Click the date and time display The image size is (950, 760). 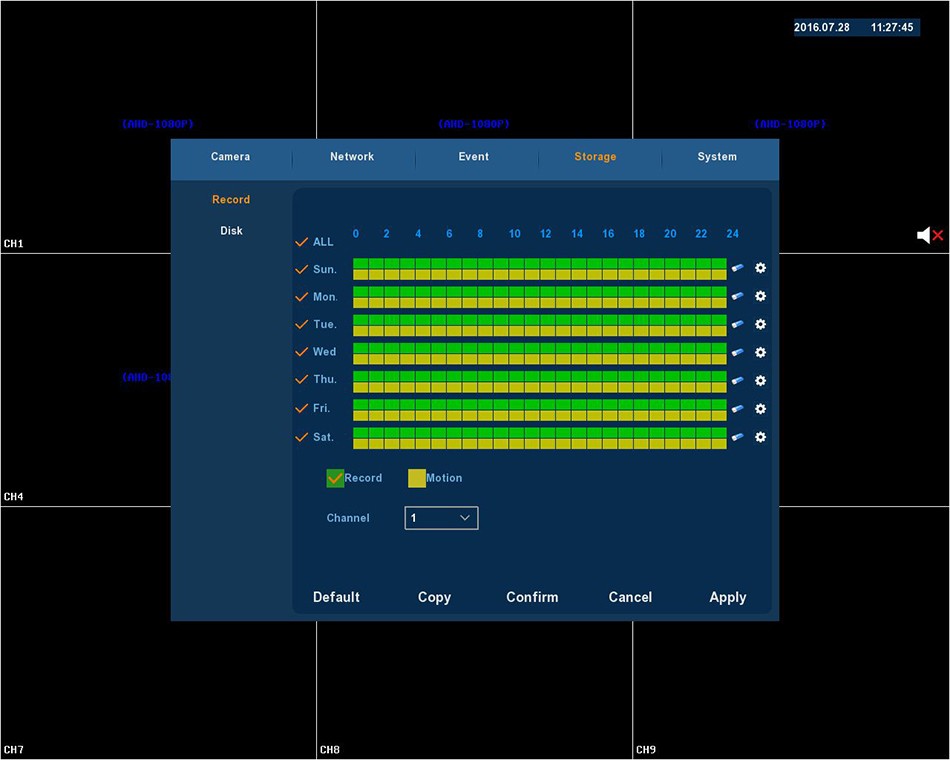[856, 28]
